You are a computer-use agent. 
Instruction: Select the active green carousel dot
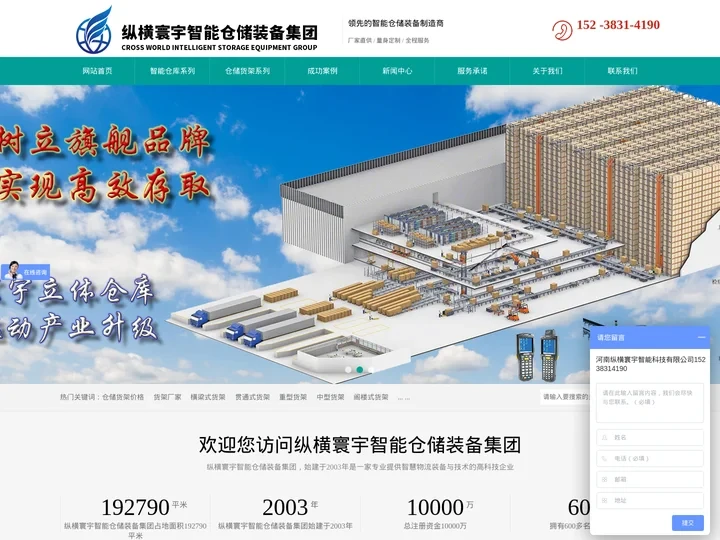(x=360, y=370)
